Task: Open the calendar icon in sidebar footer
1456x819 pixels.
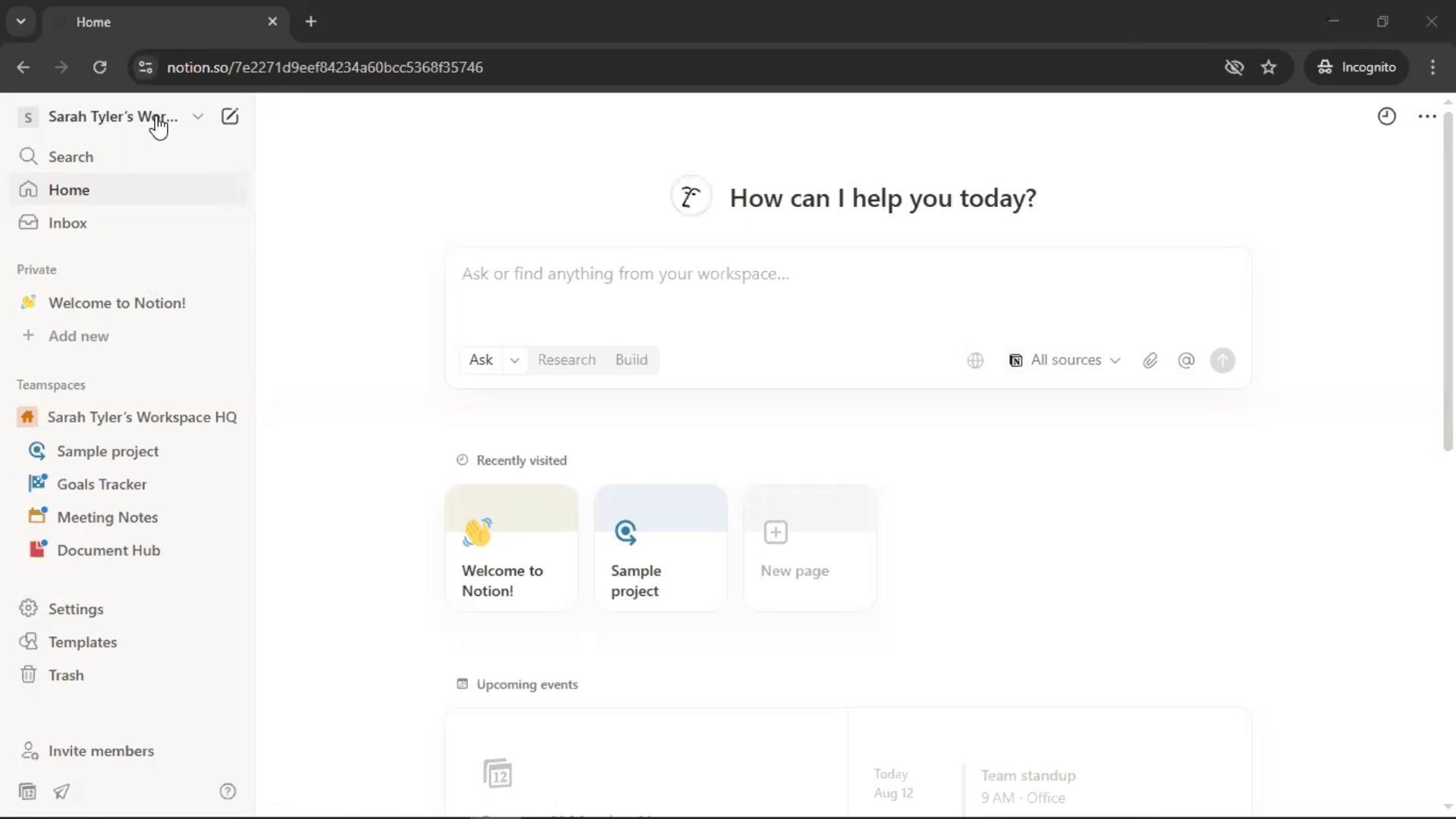Action: 27,792
